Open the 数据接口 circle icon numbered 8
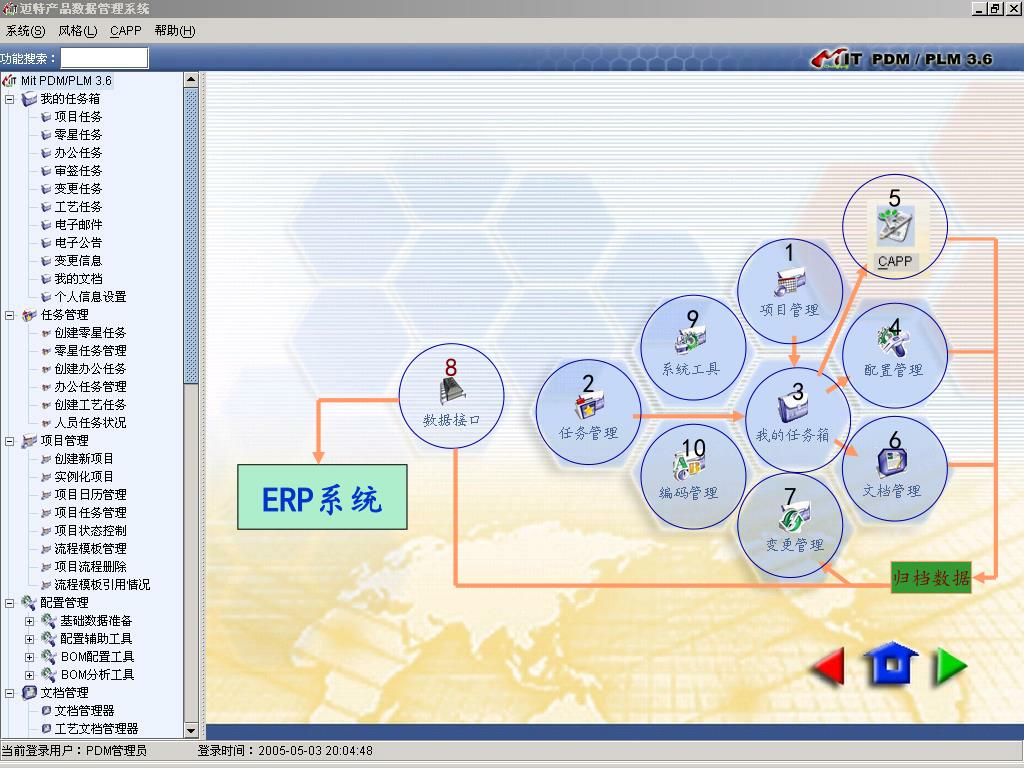The height and width of the screenshot is (768, 1024). click(451, 396)
